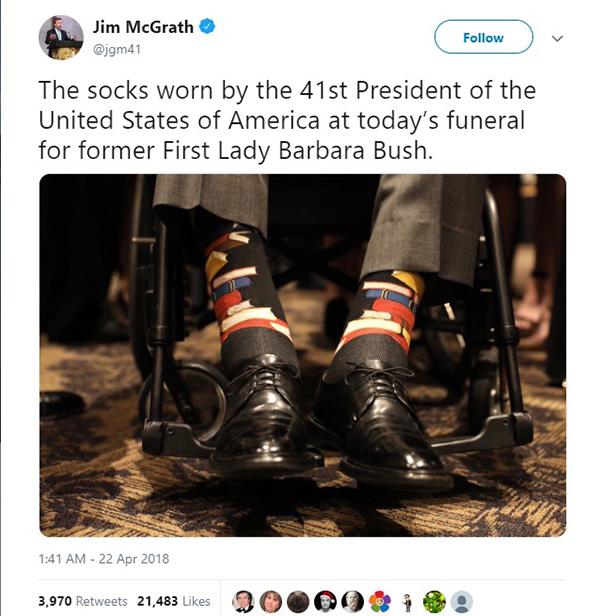Open the colorful flower liker avatar
The width and height of the screenshot is (600, 616).
(380, 601)
